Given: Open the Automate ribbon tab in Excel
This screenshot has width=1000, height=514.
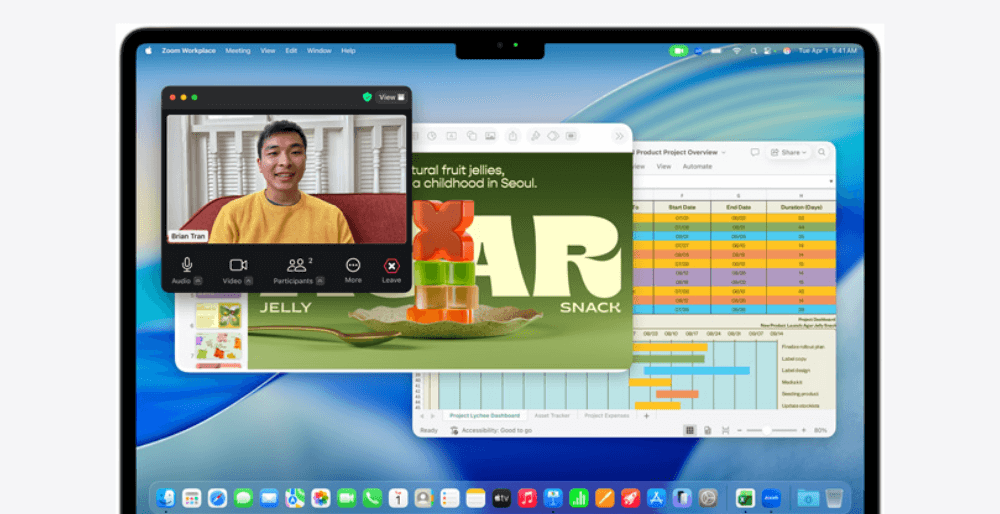Looking at the screenshot, I should [697, 166].
